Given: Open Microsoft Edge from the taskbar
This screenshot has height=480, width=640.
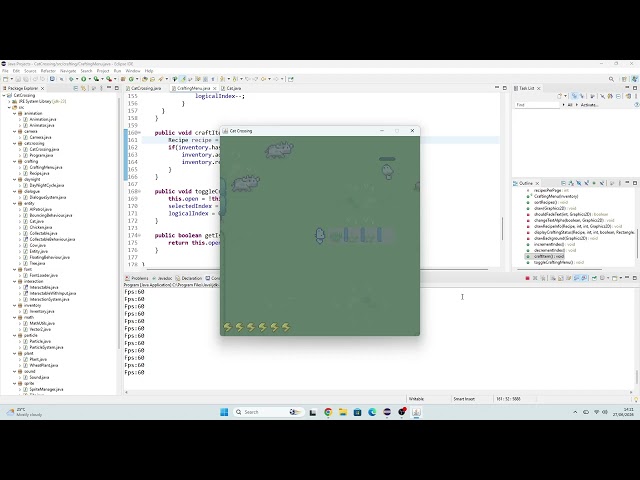Looking at the screenshot, I should coord(372,412).
